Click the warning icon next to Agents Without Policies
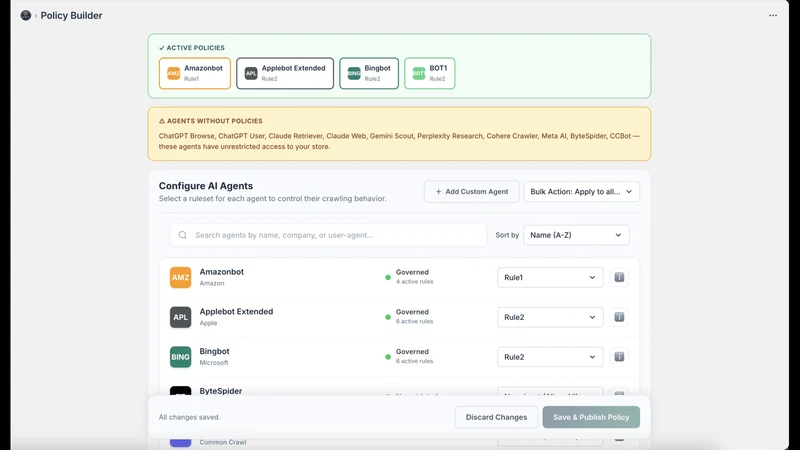Image resolution: width=800 pixels, height=450 pixels. point(162,121)
